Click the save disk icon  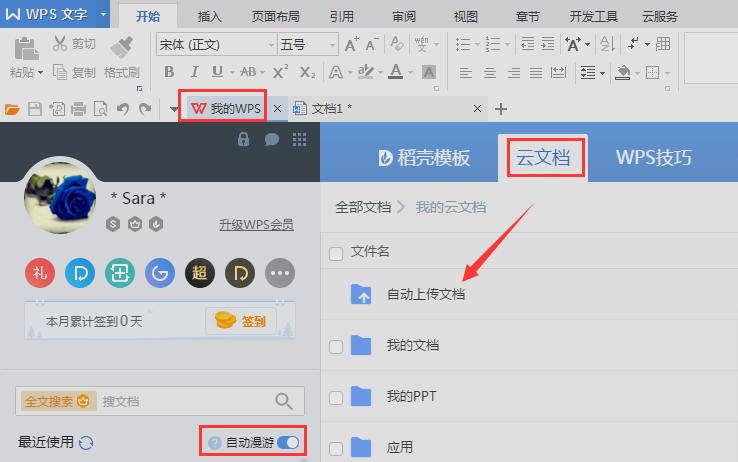click(x=35, y=109)
